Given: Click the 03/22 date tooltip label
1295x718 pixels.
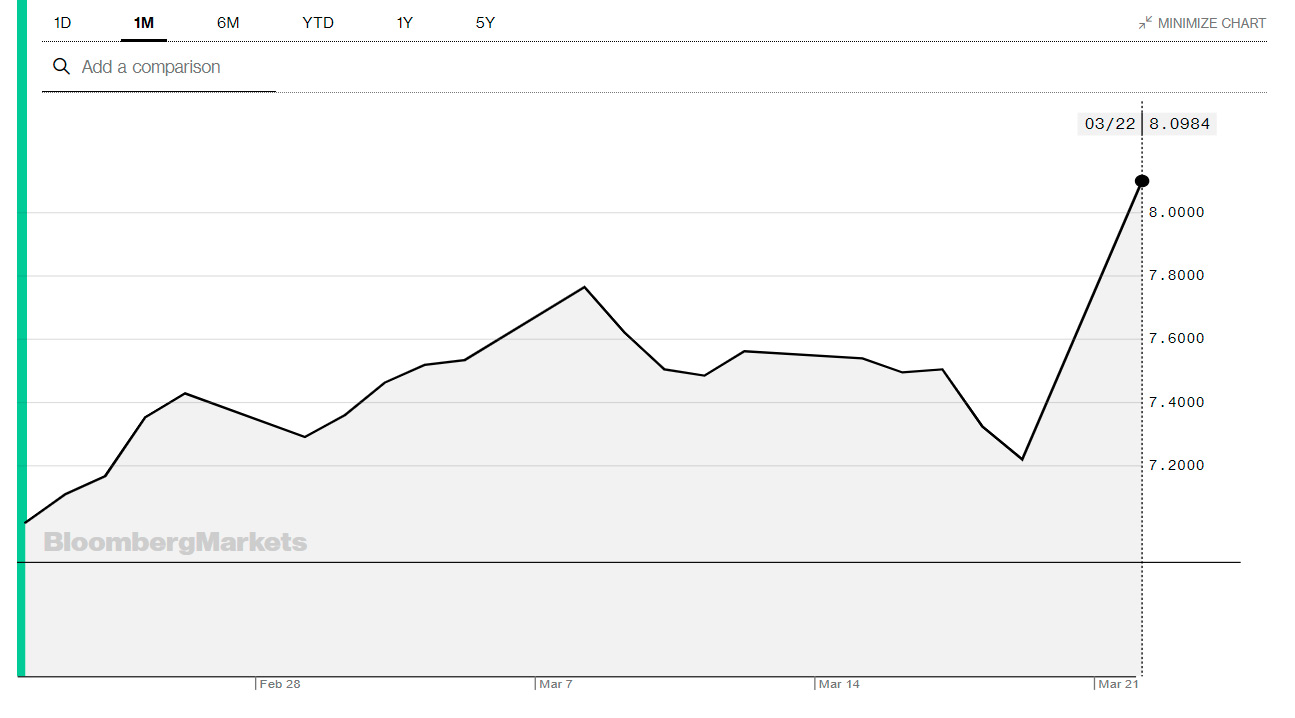Looking at the screenshot, I should (1109, 124).
